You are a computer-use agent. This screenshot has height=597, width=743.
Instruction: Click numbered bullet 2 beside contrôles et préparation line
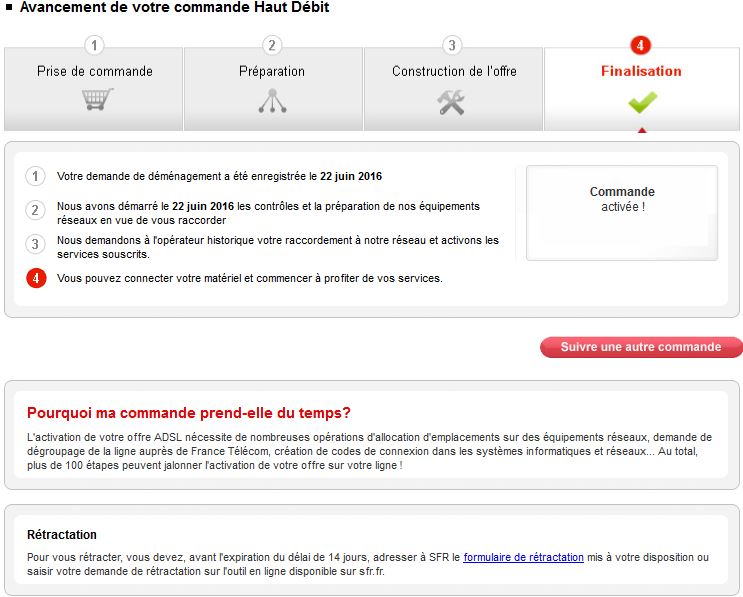(36, 210)
